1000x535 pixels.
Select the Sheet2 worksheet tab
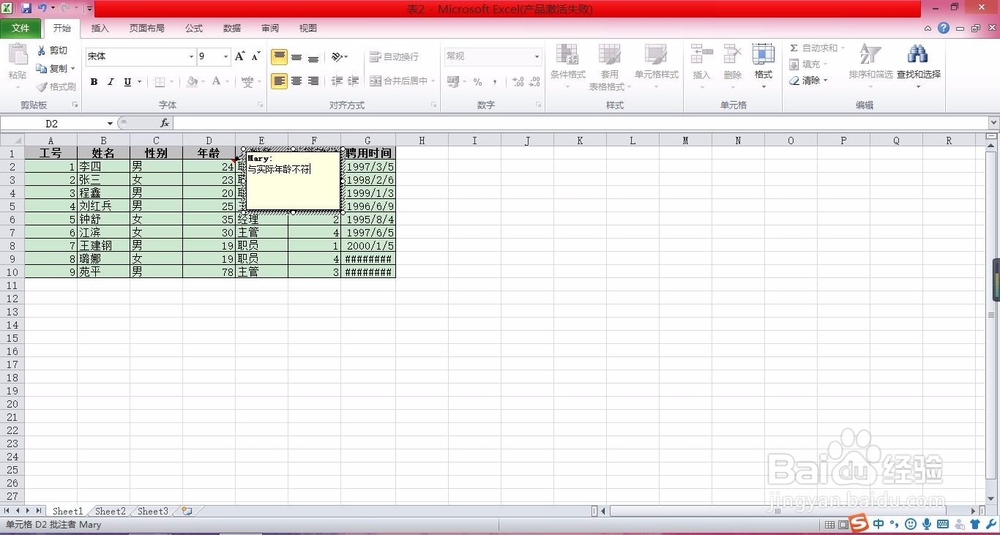pyautogui.click(x=110, y=511)
